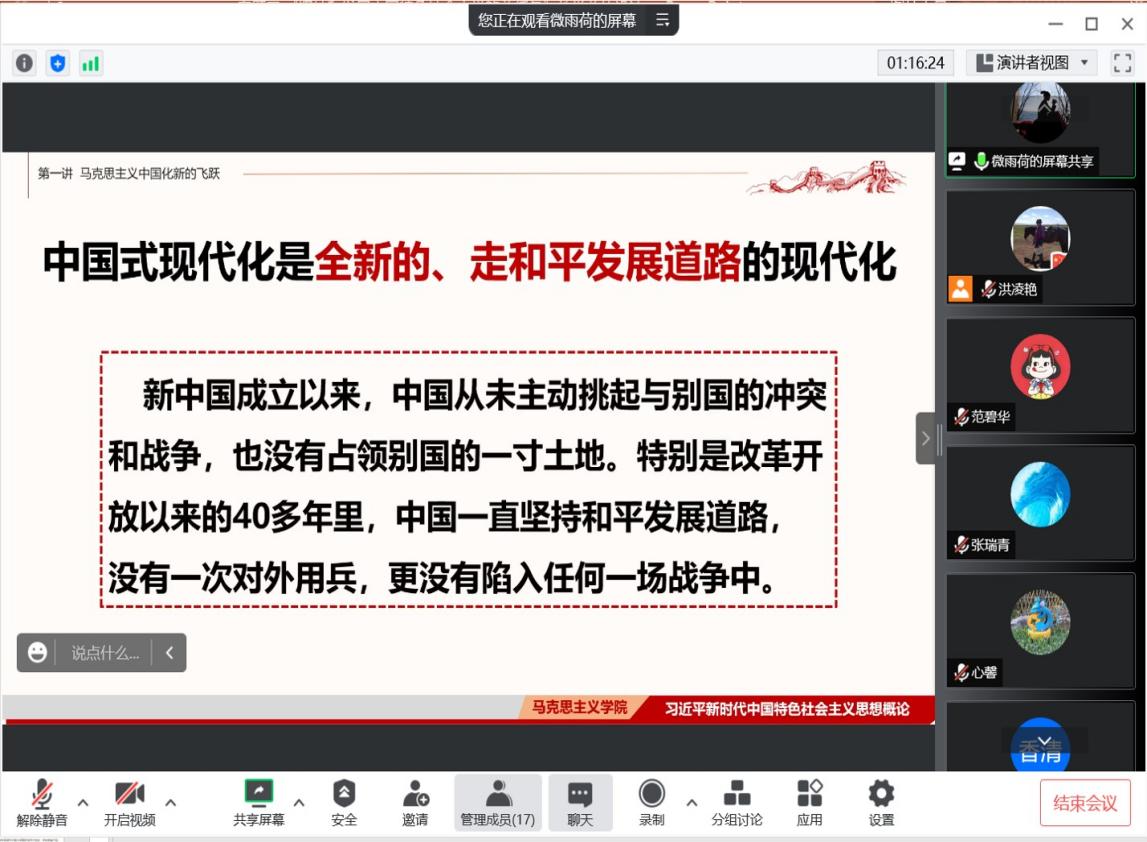Expand the audio options arrow beside 解除静音
Screen dimensions: 1147x842
(x=83, y=802)
